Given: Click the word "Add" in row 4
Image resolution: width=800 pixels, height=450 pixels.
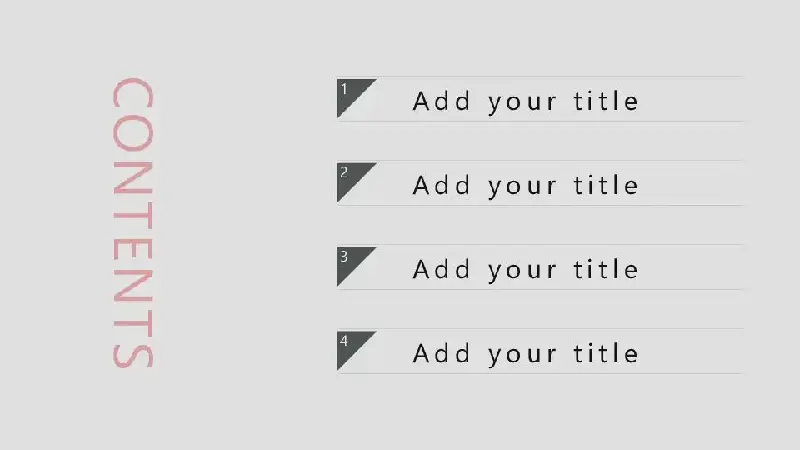Looking at the screenshot, I should tap(441, 354).
